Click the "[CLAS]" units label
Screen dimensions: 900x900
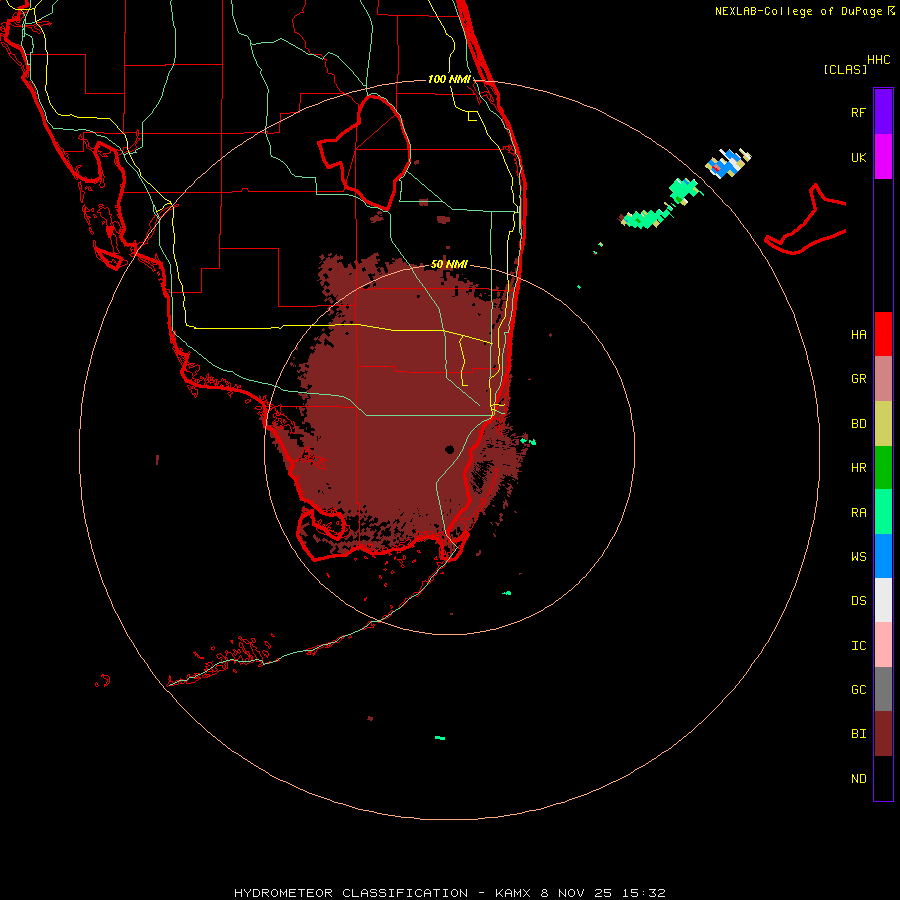[845, 69]
